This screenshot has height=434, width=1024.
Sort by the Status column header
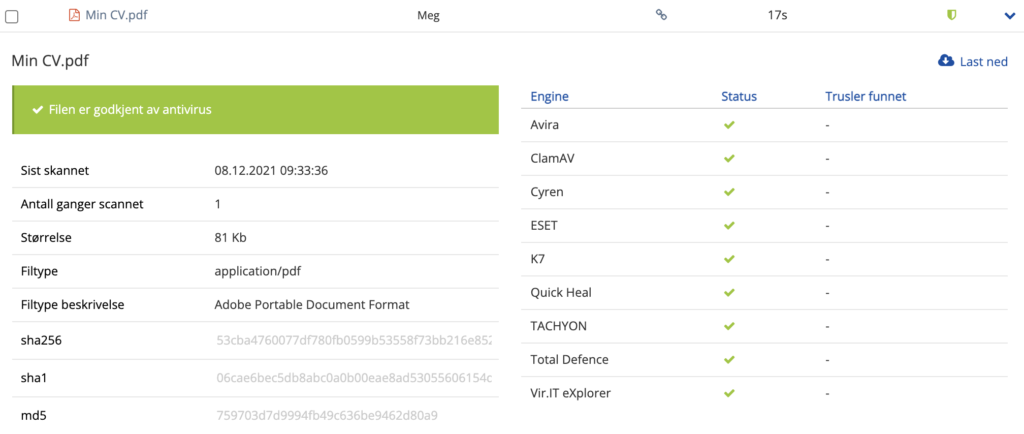pyautogui.click(x=739, y=97)
